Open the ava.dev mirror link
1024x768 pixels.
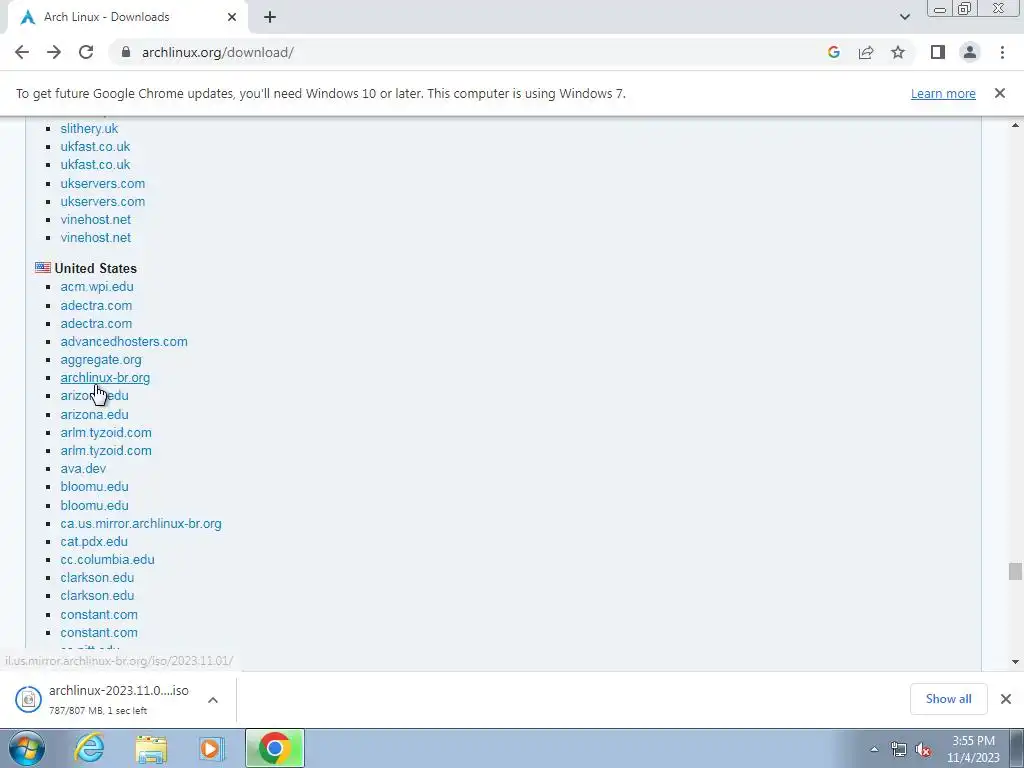coord(83,468)
